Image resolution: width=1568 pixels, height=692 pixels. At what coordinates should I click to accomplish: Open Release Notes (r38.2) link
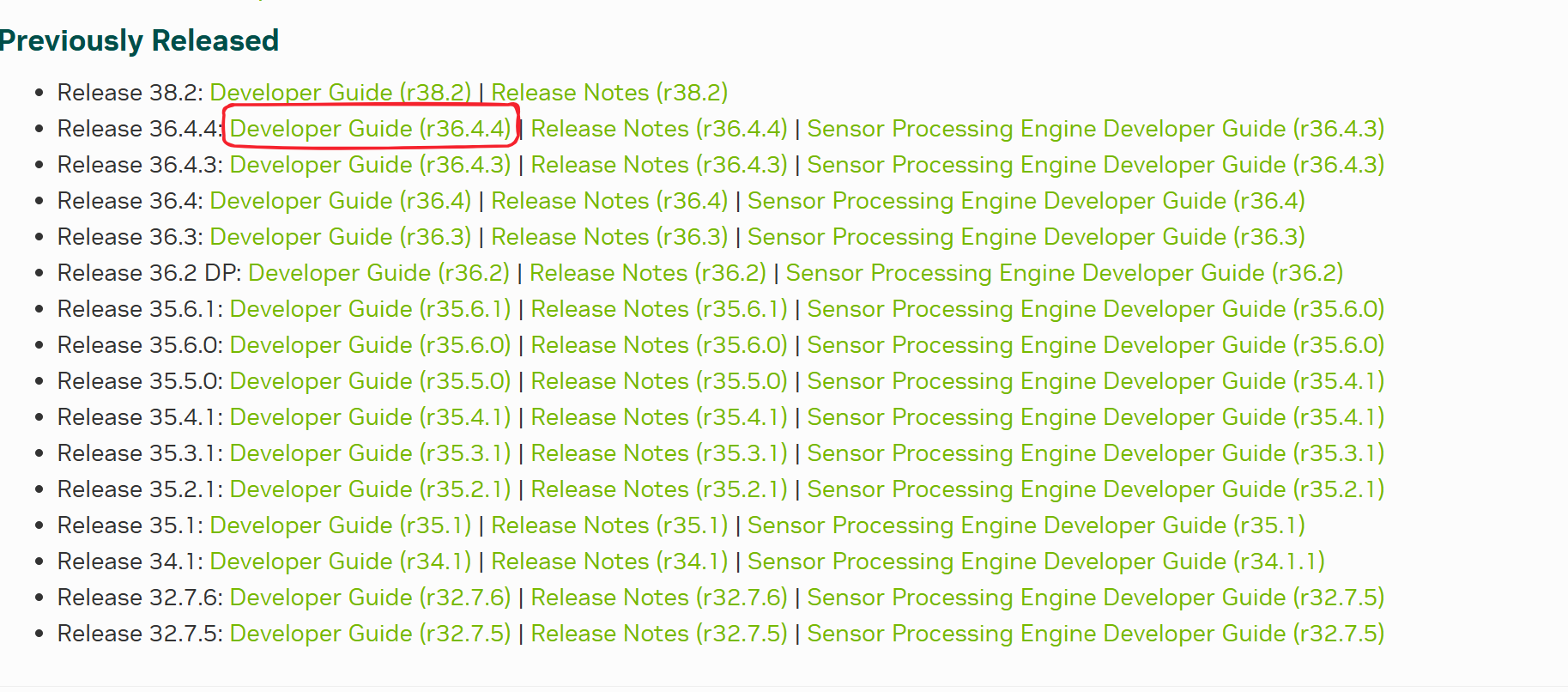click(x=609, y=93)
